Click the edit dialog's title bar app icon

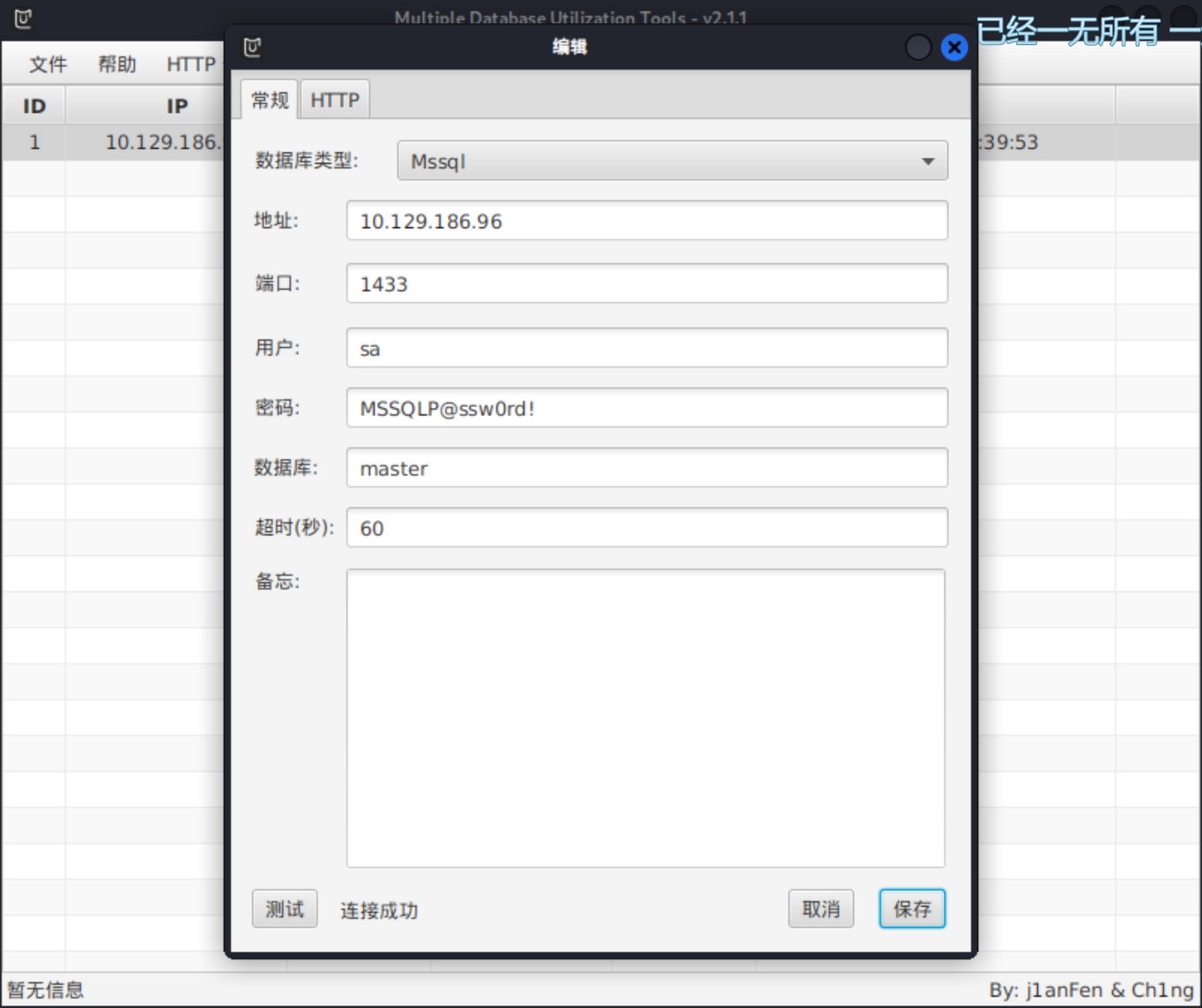click(253, 48)
